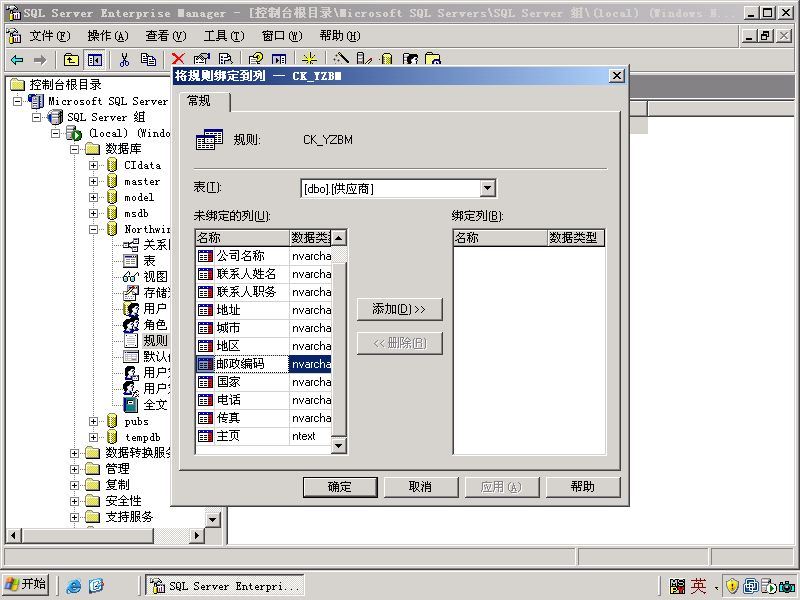800x600 pixels.
Task: Collapse the Northwind database node
Action: (93, 230)
